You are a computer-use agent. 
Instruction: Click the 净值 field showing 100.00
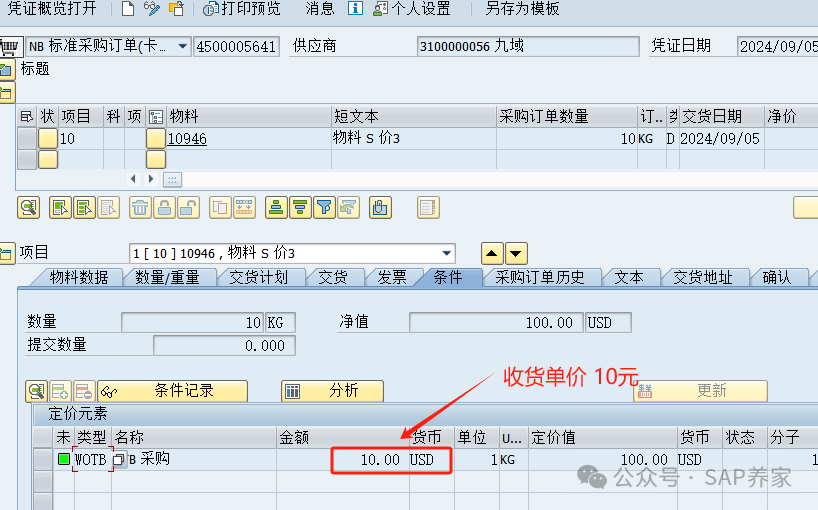click(x=497, y=322)
